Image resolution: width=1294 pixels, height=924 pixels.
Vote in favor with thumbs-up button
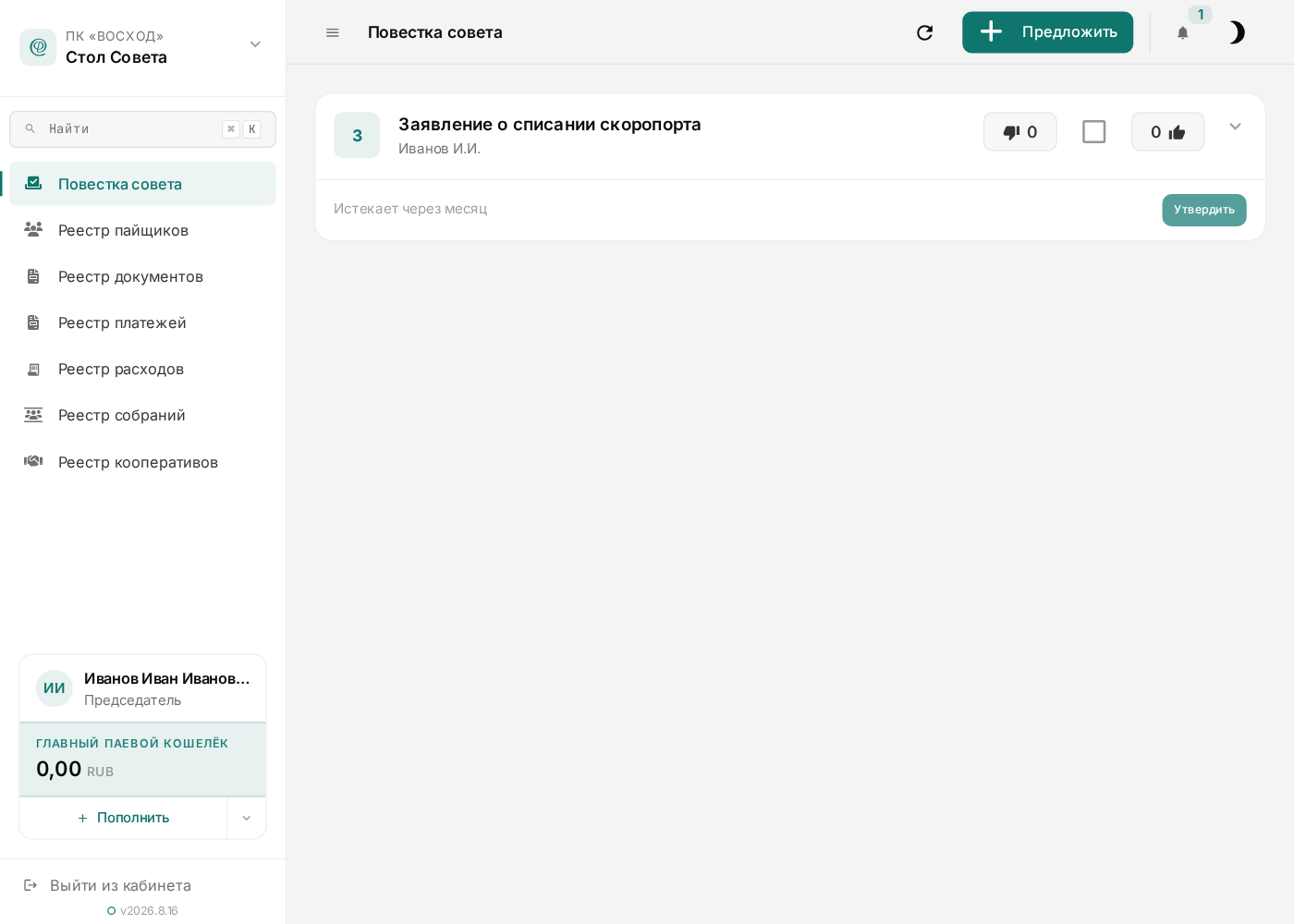point(1167,132)
